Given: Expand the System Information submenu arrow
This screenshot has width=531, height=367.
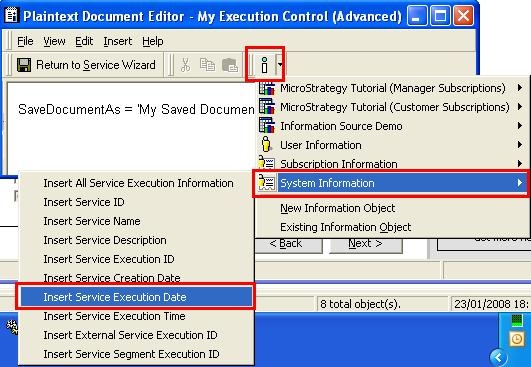Looking at the screenshot, I should tap(520, 183).
